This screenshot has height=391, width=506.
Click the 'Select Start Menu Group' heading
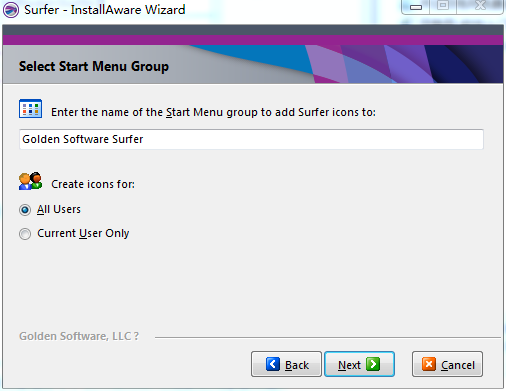pyautogui.click(x=94, y=66)
